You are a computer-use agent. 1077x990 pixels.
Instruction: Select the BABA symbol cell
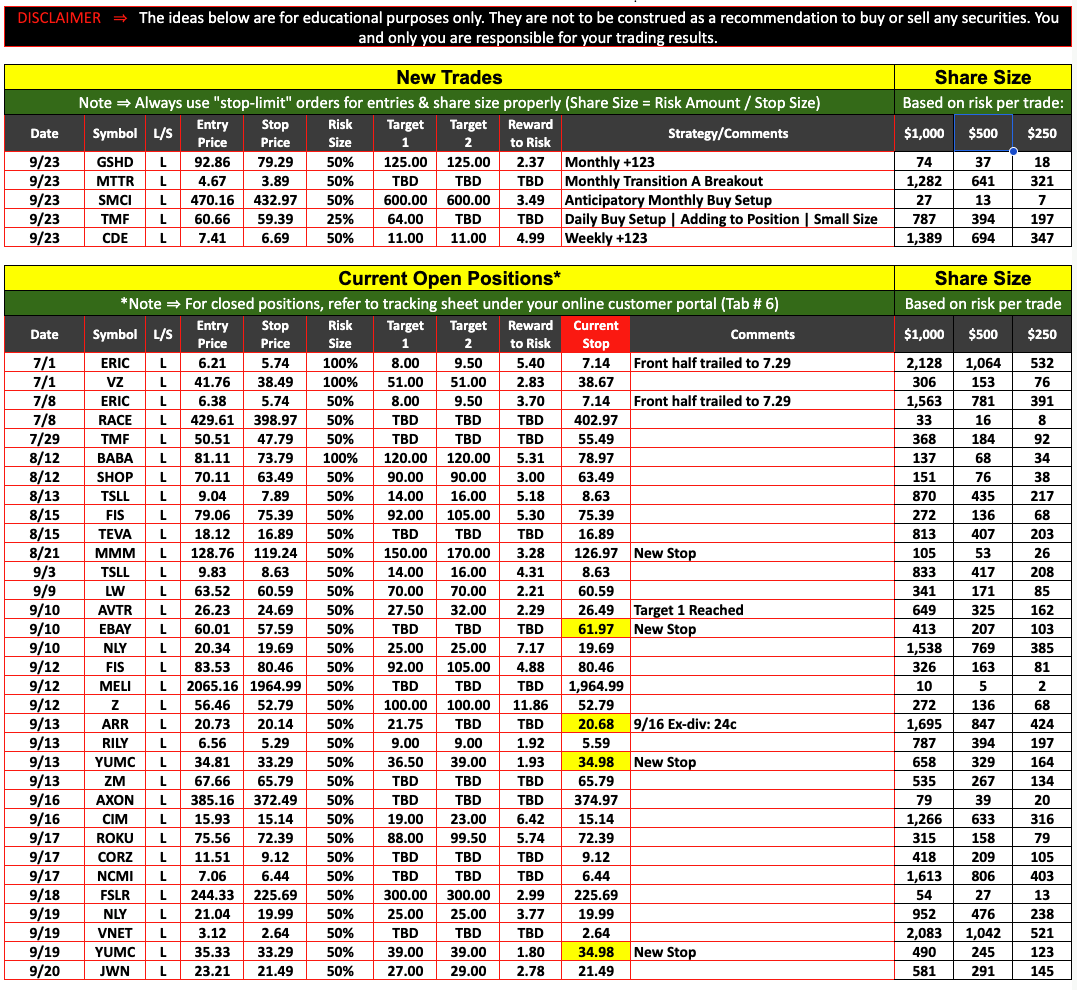click(115, 458)
